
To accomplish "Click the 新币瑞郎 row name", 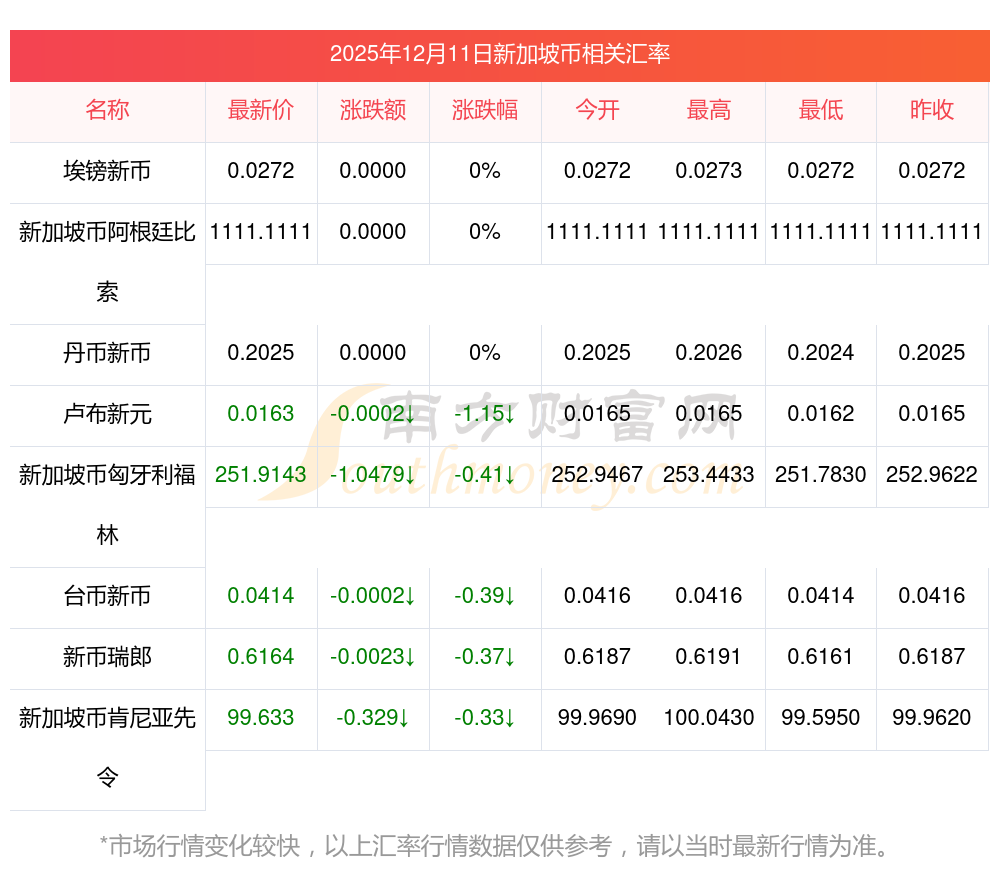I will (x=107, y=657).
